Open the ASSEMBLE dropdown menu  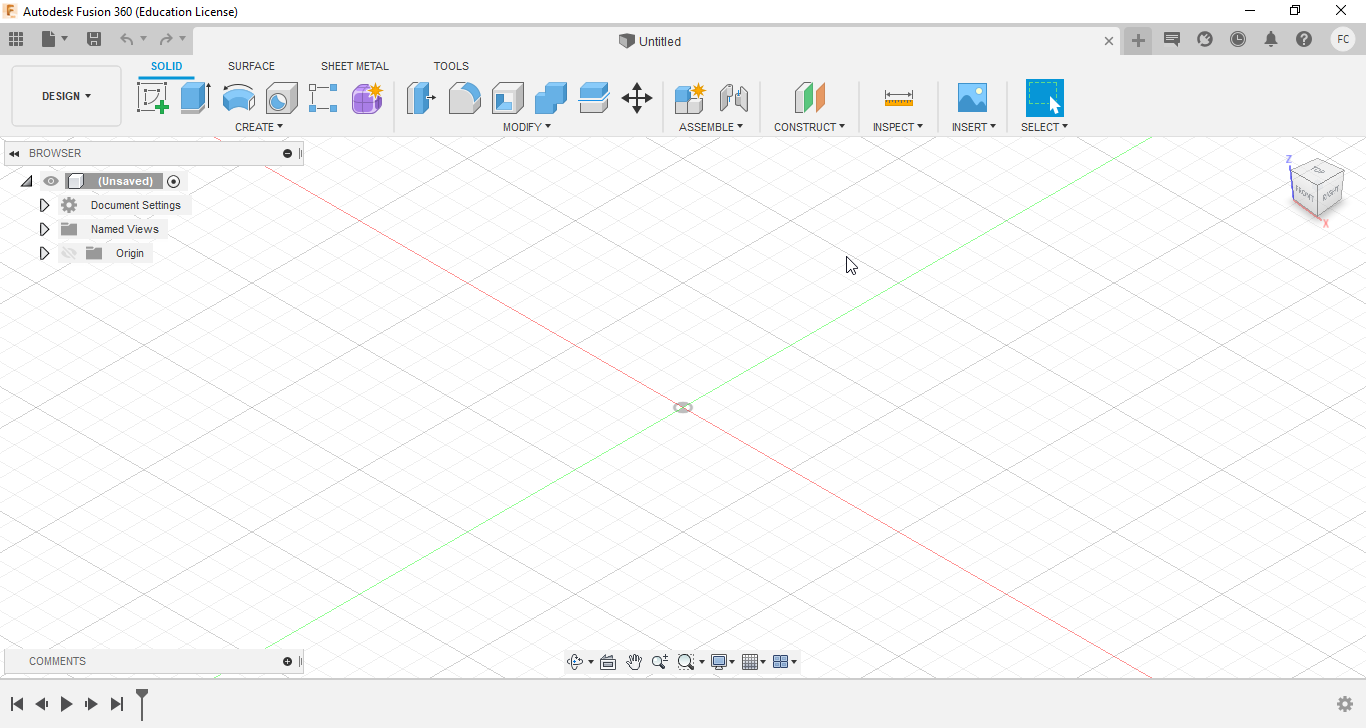coord(711,127)
